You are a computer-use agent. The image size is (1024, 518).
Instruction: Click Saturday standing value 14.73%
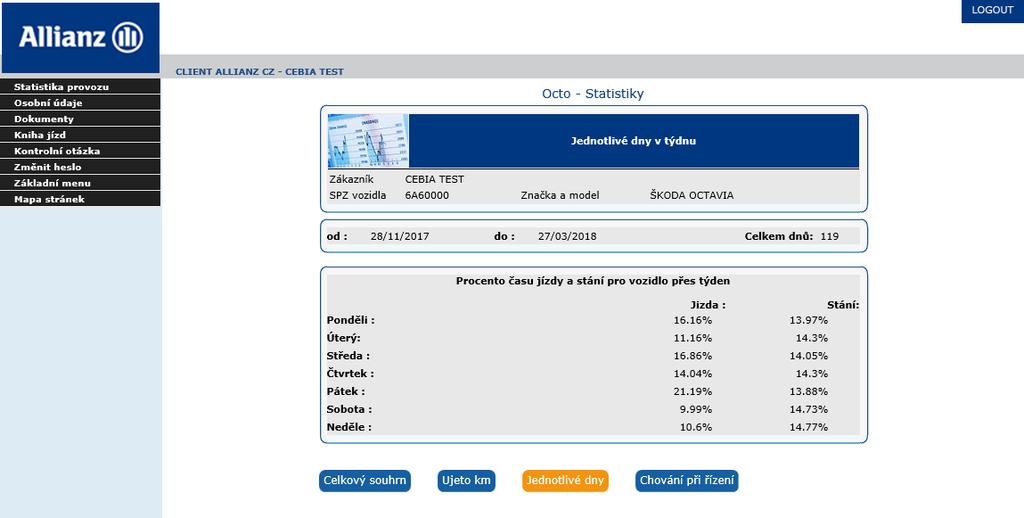pyautogui.click(x=808, y=410)
